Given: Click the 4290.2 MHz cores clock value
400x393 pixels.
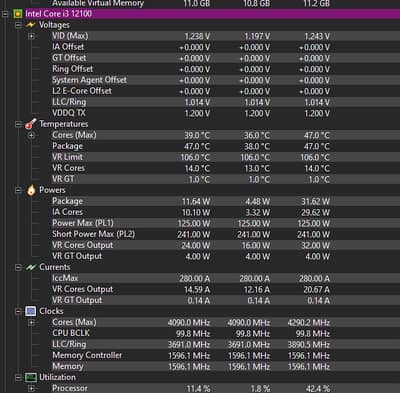Looking at the screenshot, I should [x=309, y=323].
